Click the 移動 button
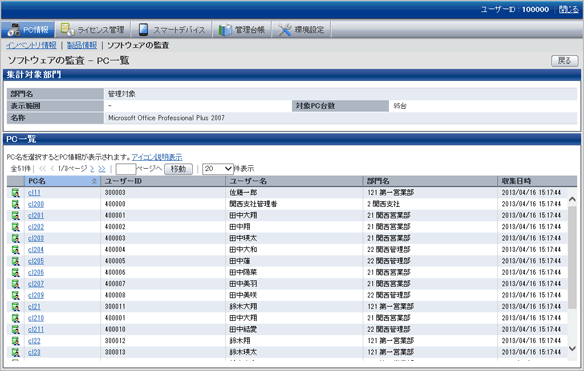The image size is (584, 371). pyautogui.click(x=178, y=169)
